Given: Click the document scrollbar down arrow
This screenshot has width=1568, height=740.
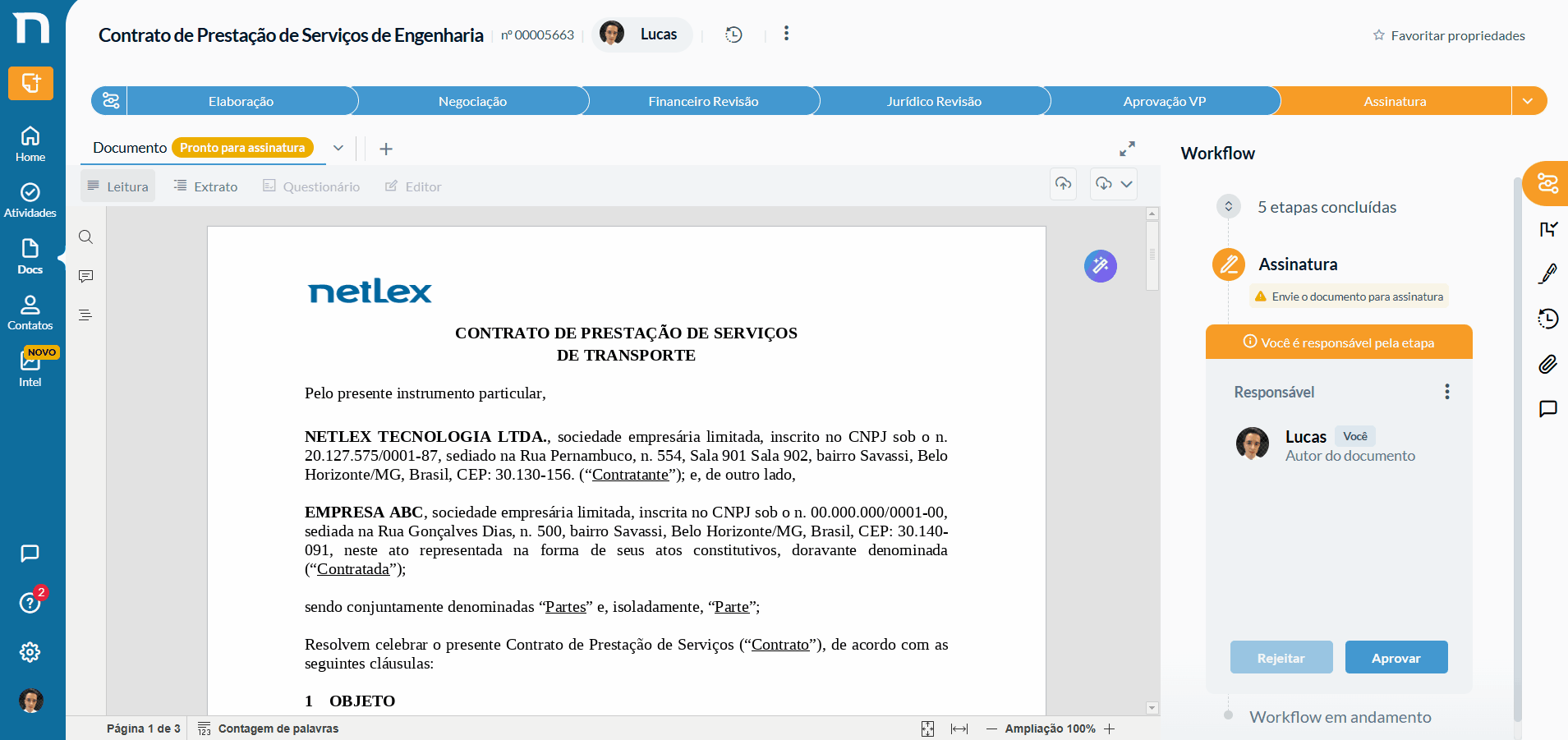Looking at the screenshot, I should tap(1152, 708).
